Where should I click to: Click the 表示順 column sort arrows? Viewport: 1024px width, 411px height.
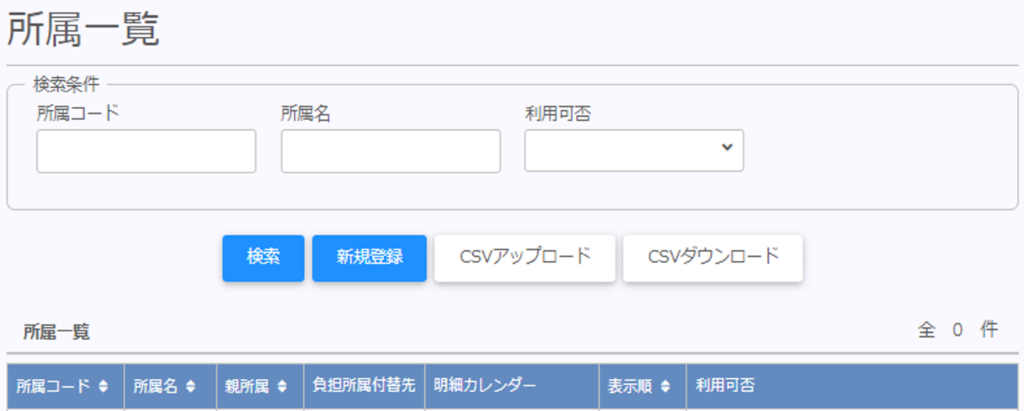coord(665,386)
